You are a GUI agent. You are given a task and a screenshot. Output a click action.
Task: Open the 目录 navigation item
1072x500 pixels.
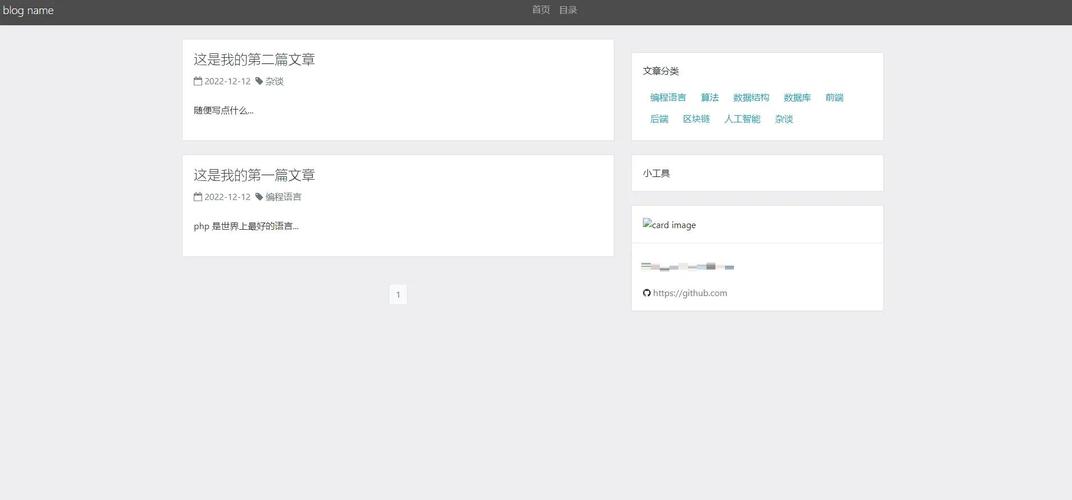click(568, 10)
